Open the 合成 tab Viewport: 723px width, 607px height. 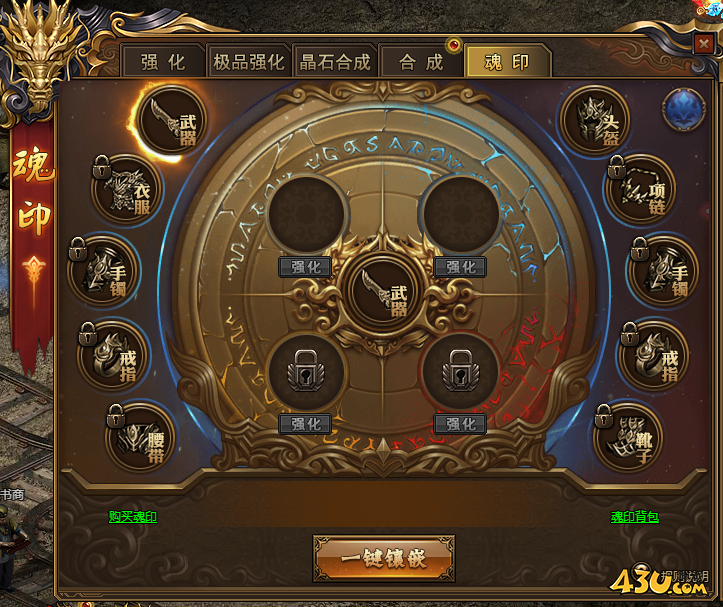click(421, 61)
